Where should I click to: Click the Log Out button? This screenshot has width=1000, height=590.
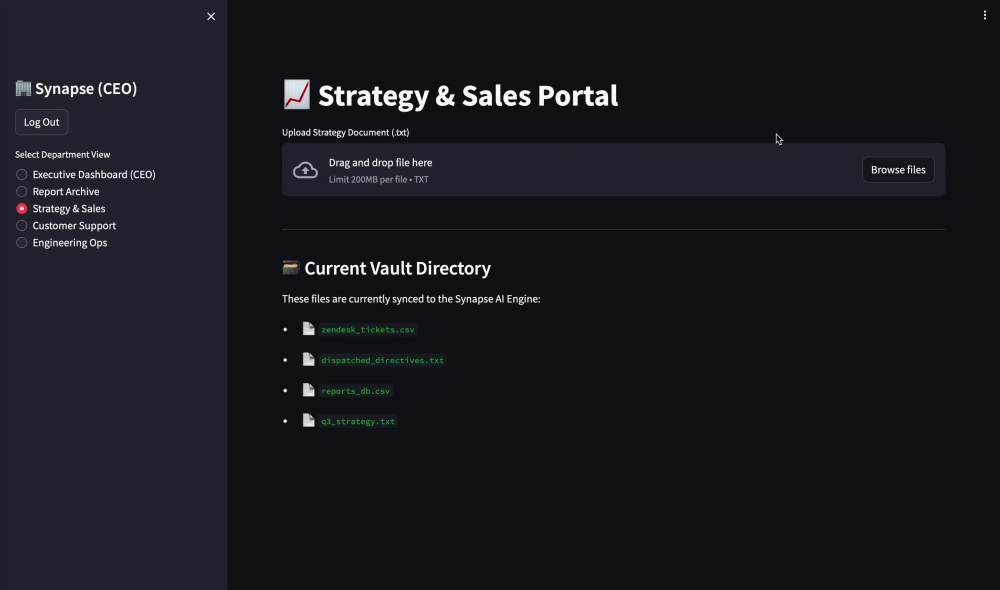[x=41, y=122]
